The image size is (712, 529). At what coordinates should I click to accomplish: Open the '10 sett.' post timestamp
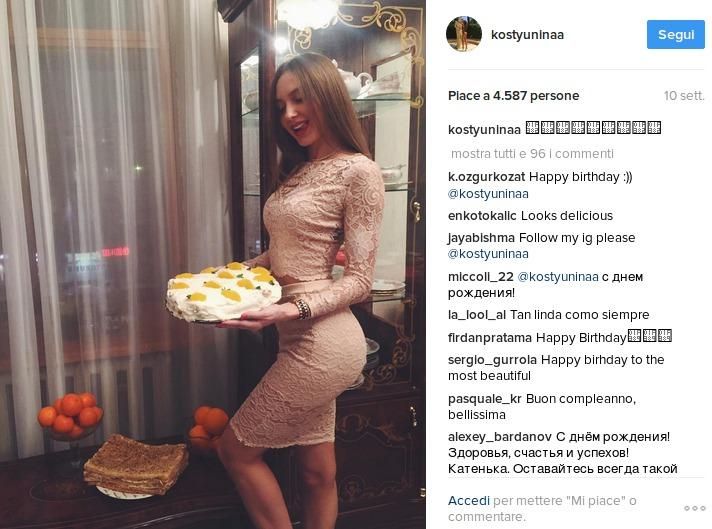click(x=684, y=96)
